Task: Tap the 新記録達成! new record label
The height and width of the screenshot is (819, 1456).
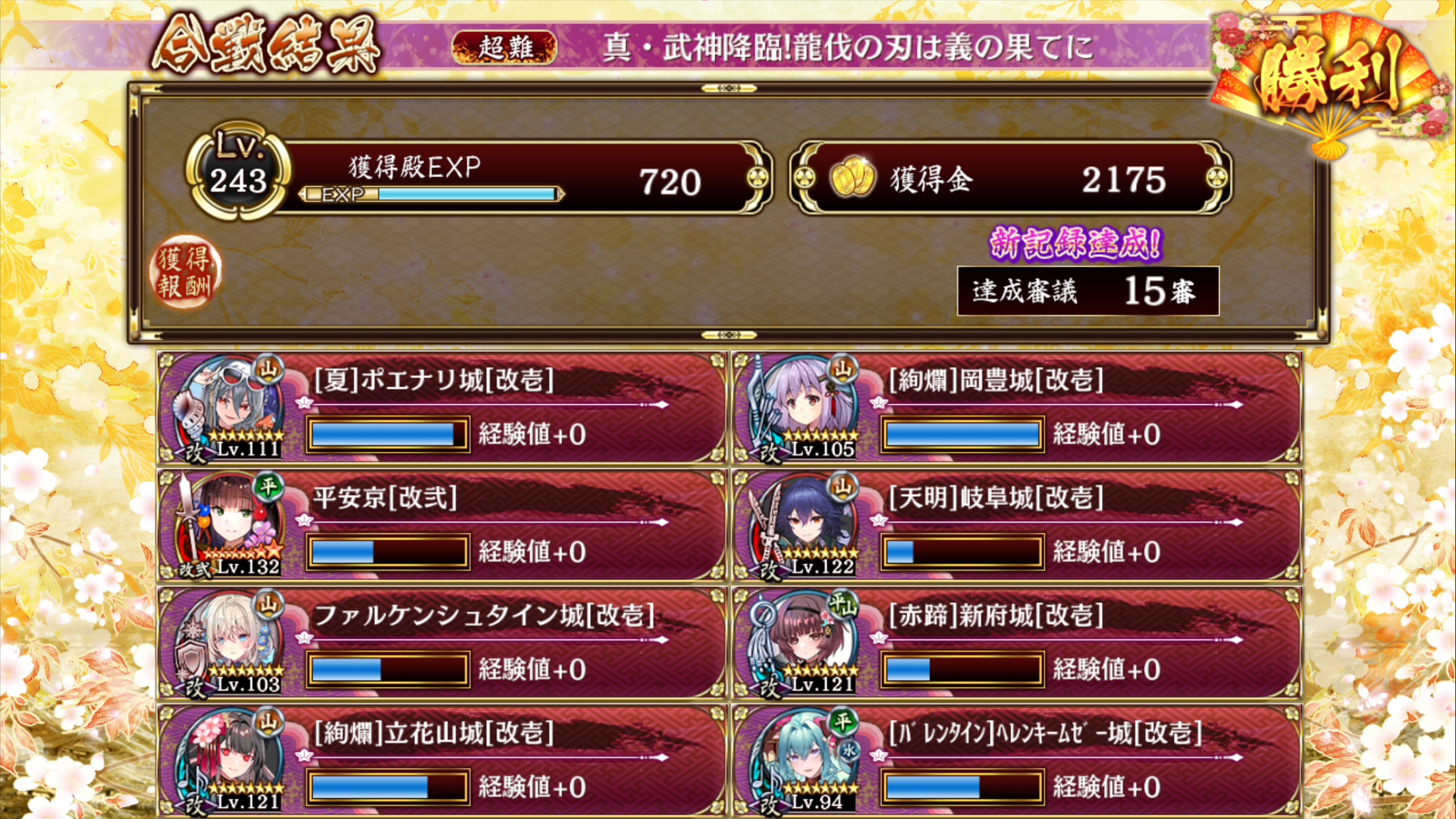Action: (x=1075, y=243)
